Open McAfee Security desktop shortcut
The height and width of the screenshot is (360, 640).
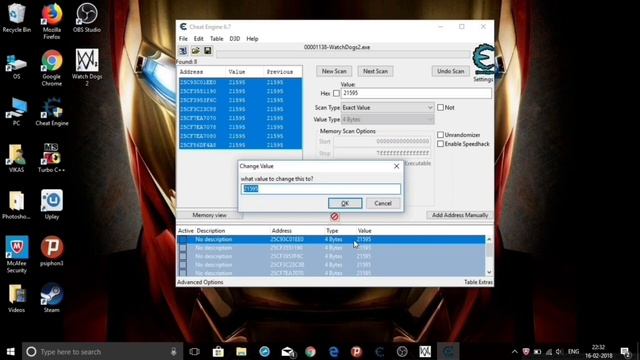16,255
